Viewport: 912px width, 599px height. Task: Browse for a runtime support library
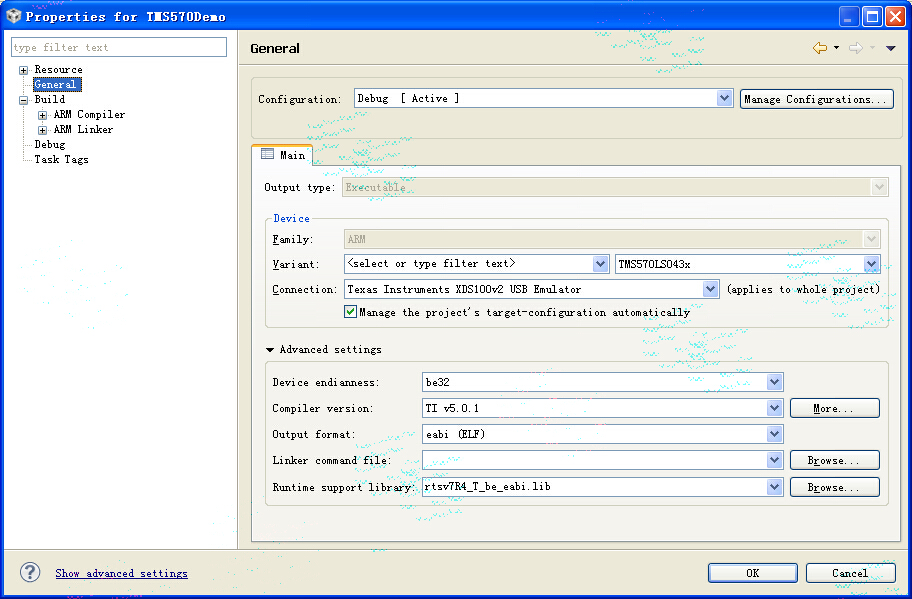coord(834,487)
